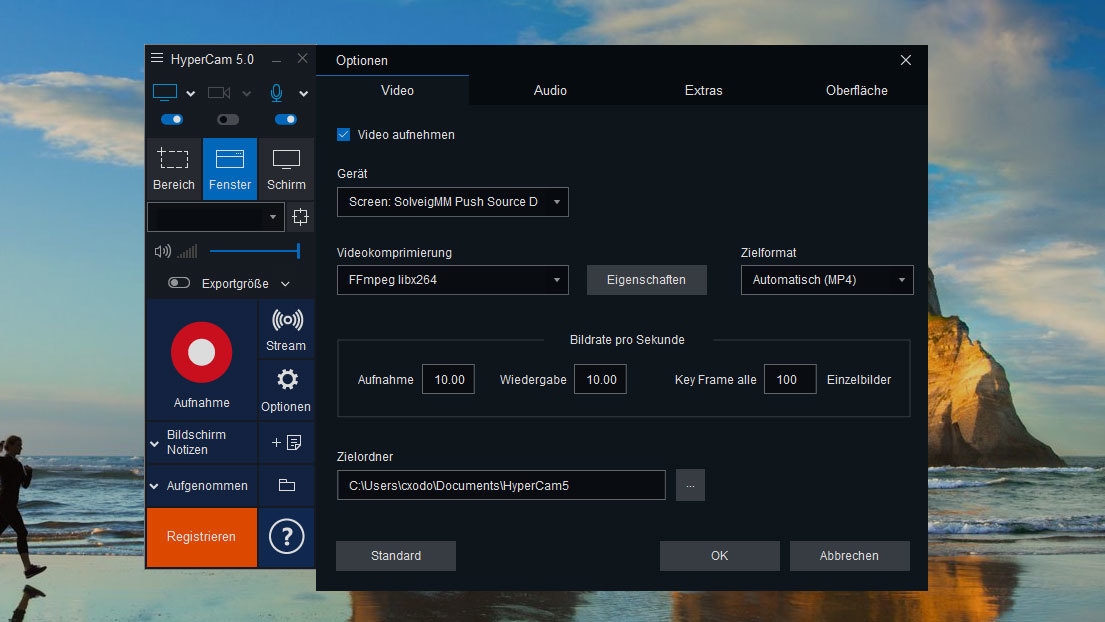Click the volume level slider
Screen dimensions: 1105x622
click(254, 251)
